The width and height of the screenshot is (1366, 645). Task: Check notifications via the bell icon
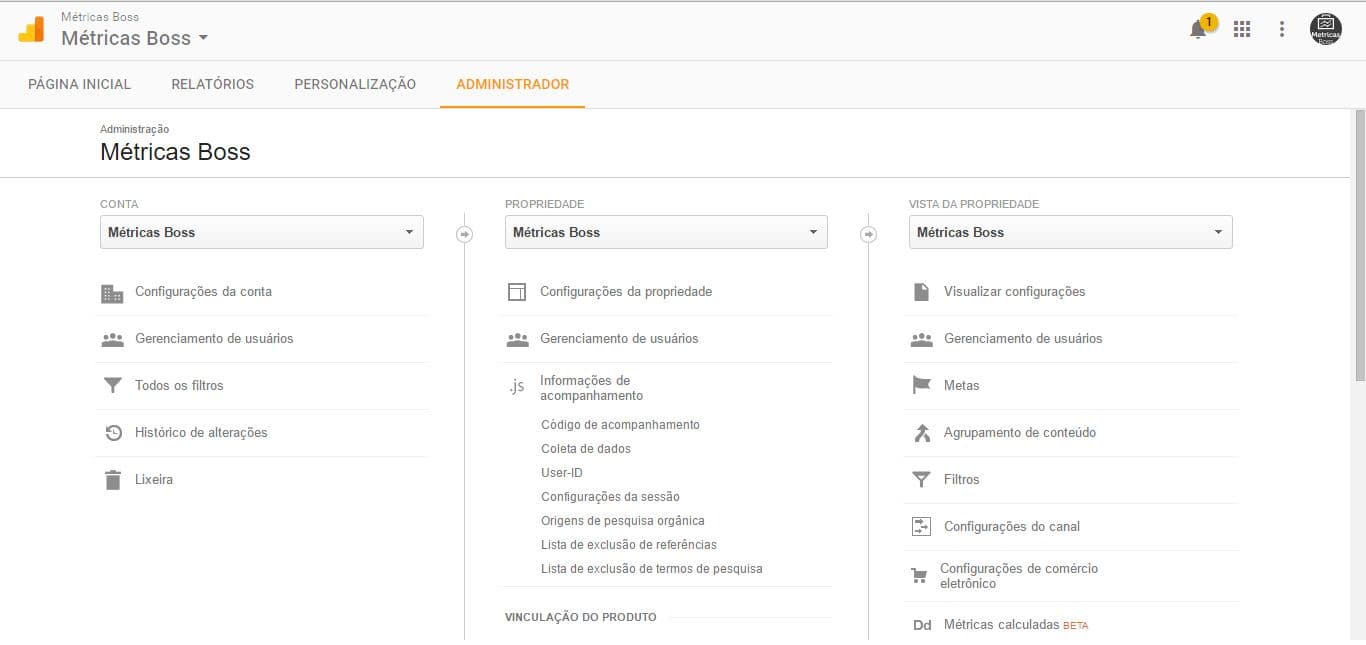[x=1197, y=28]
